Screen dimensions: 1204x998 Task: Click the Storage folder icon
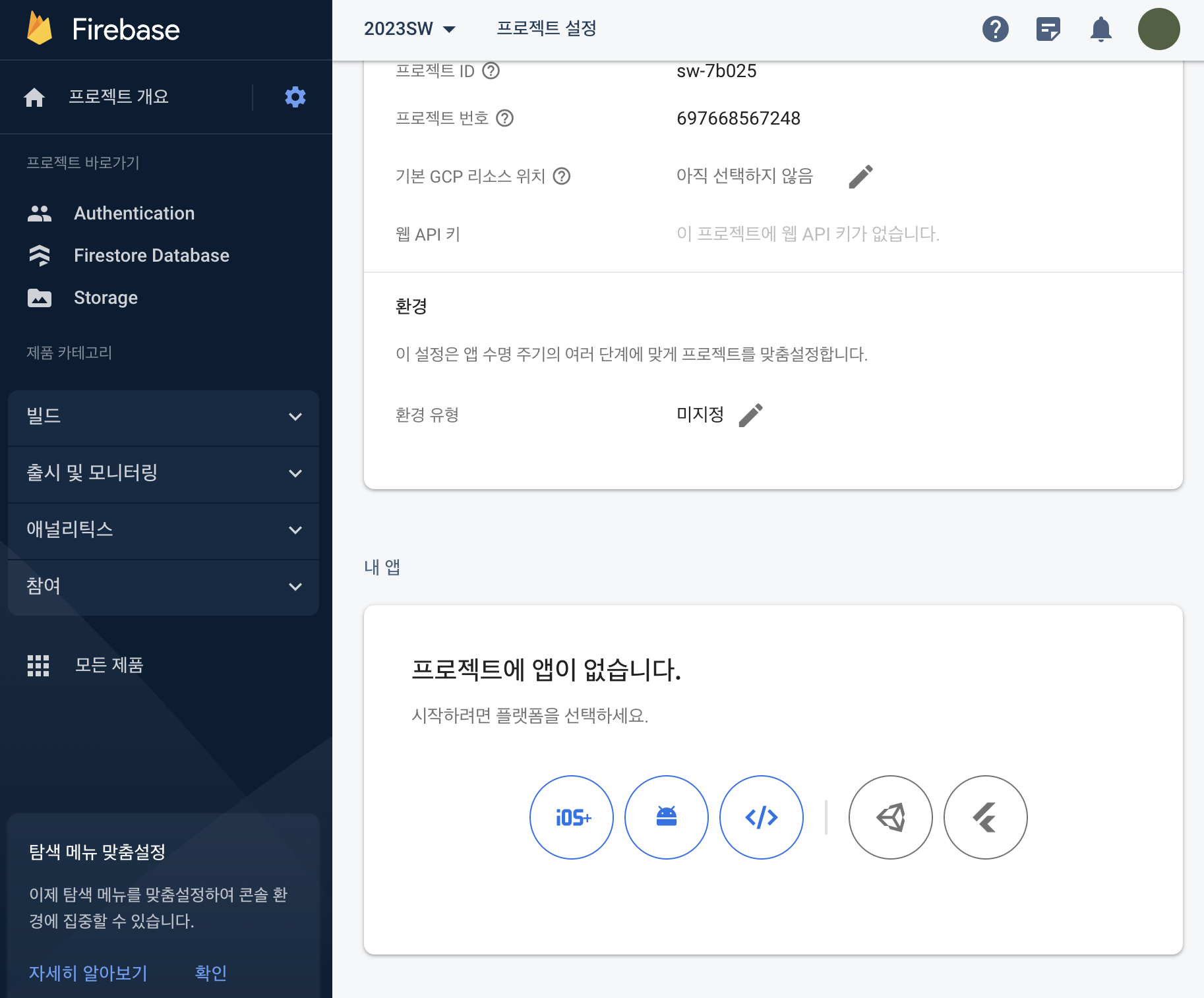(40, 298)
